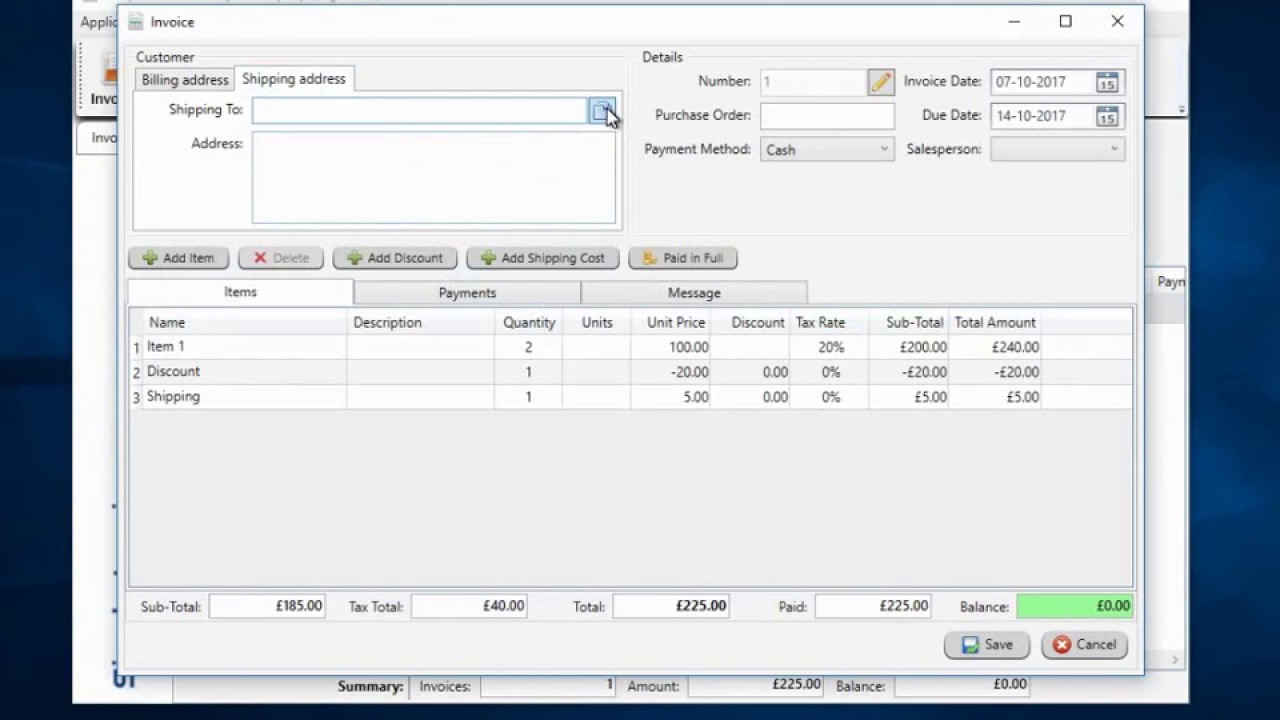
Task: Maximize the Invoice window
Action: pos(1066,21)
